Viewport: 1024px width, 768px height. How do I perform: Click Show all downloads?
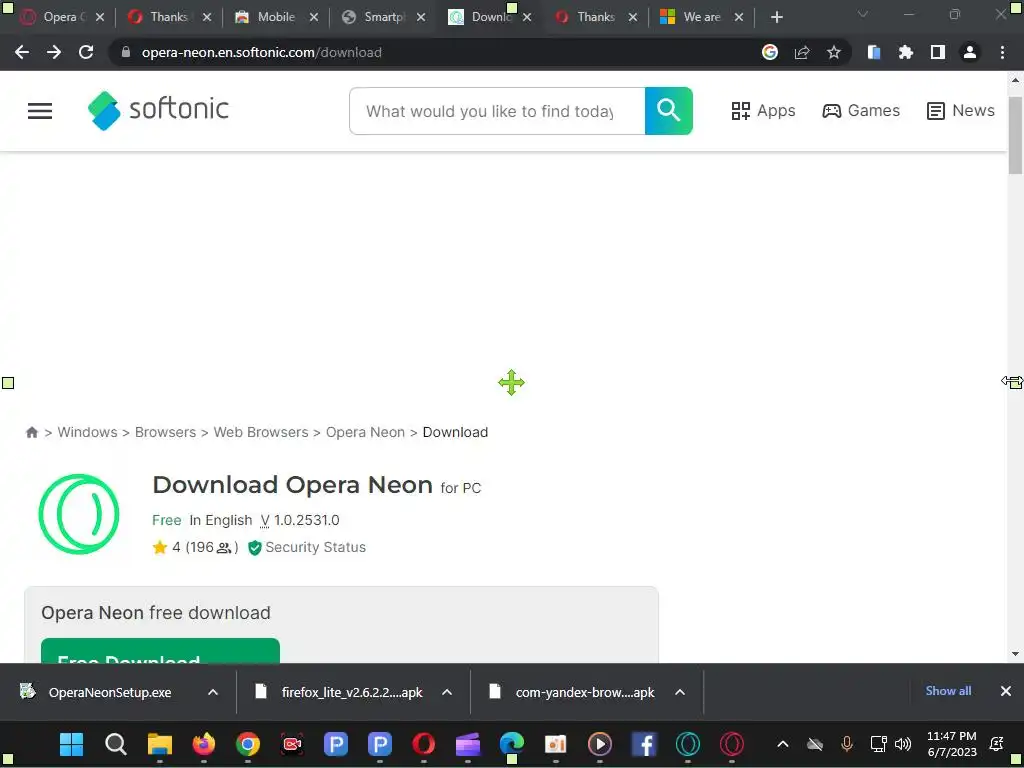pyautogui.click(x=948, y=691)
